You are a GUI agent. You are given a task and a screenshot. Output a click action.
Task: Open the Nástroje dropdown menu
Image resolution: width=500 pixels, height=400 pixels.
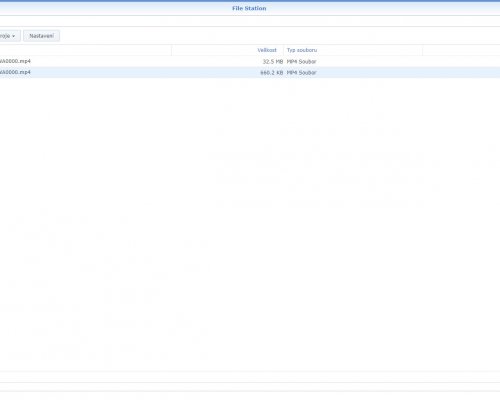(x=9, y=36)
